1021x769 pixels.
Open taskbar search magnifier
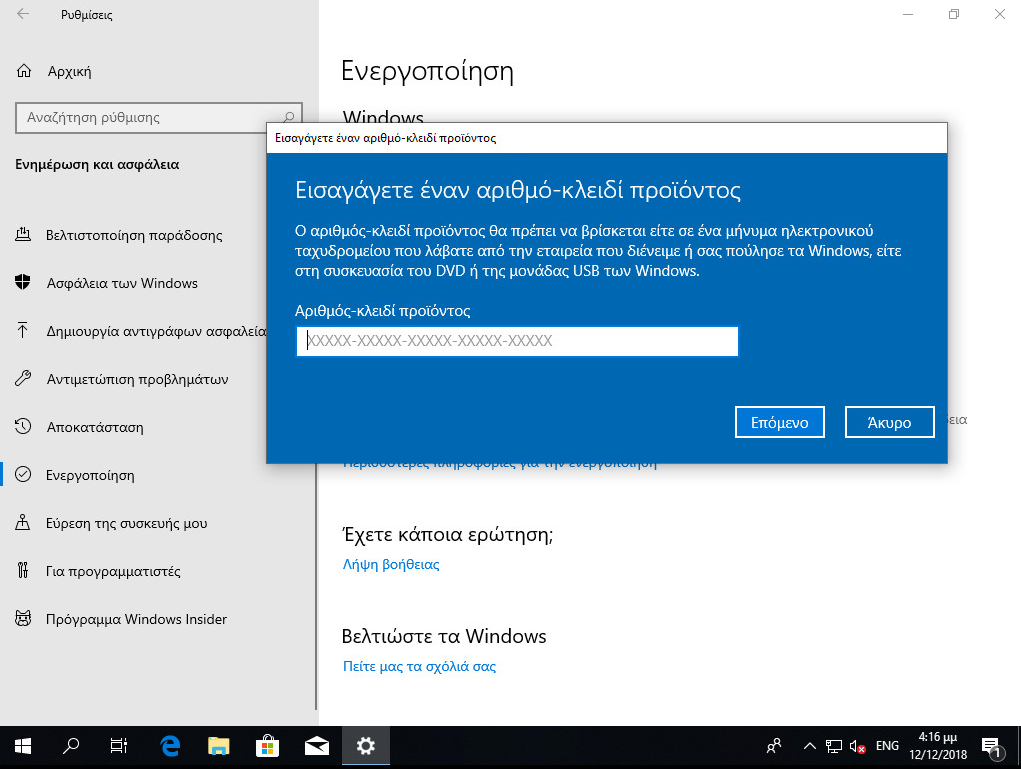pyautogui.click(x=71, y=746)
